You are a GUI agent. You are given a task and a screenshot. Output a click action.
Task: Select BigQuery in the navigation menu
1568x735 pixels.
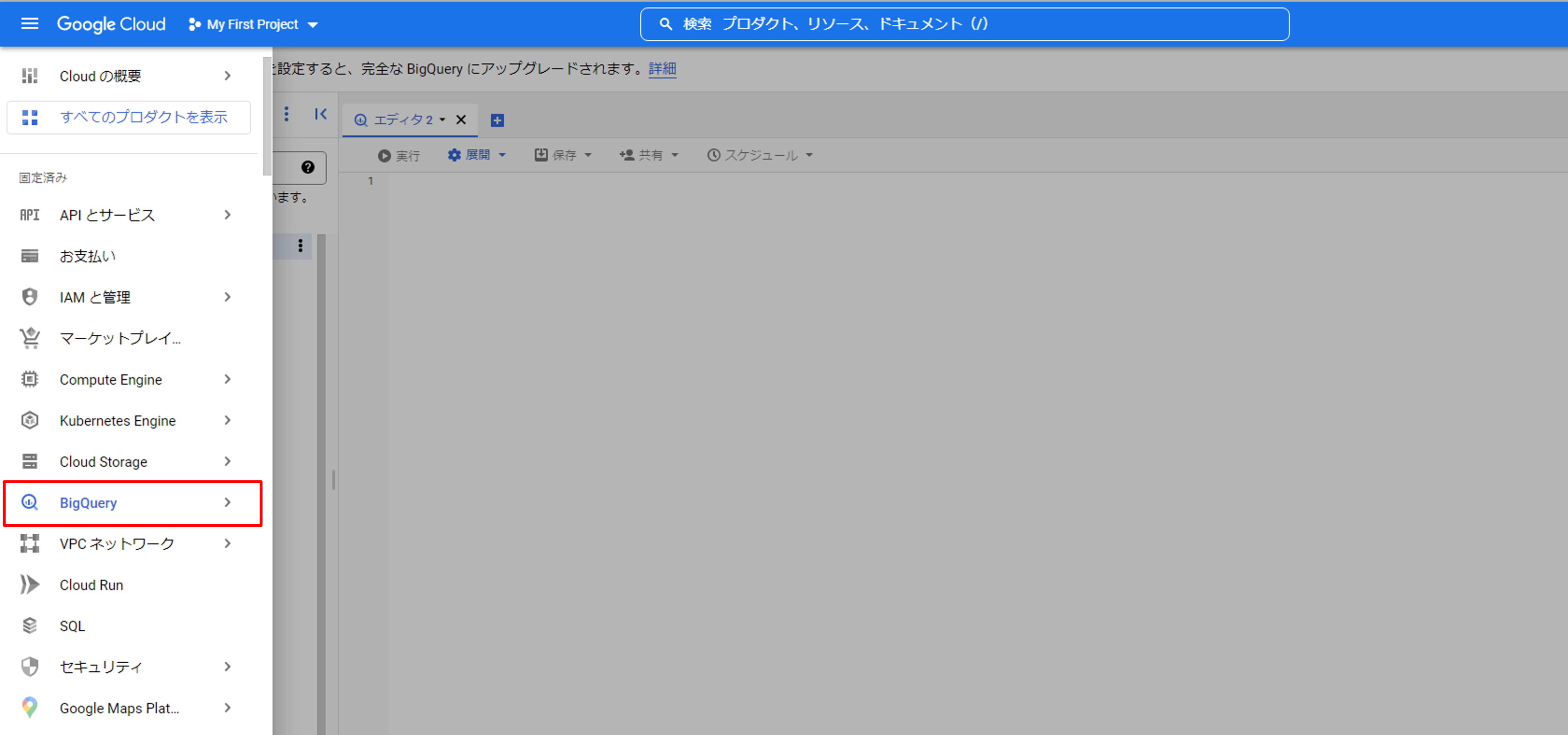[133, 503]
